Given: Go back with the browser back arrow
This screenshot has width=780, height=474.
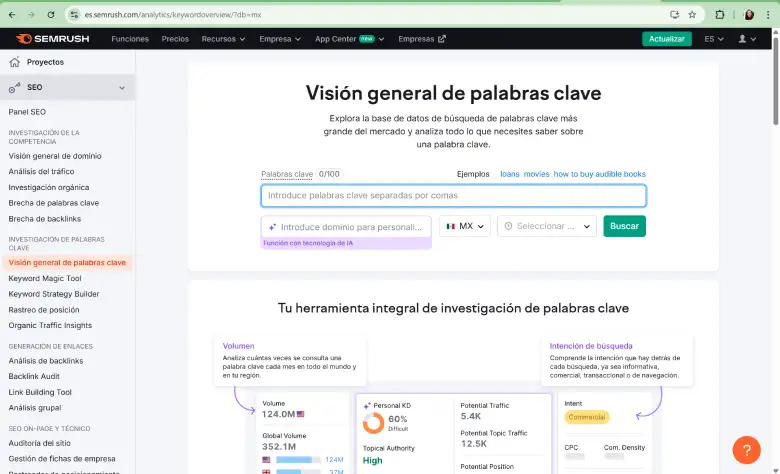Looking at the screenshot, I should [x=12, y=15].
